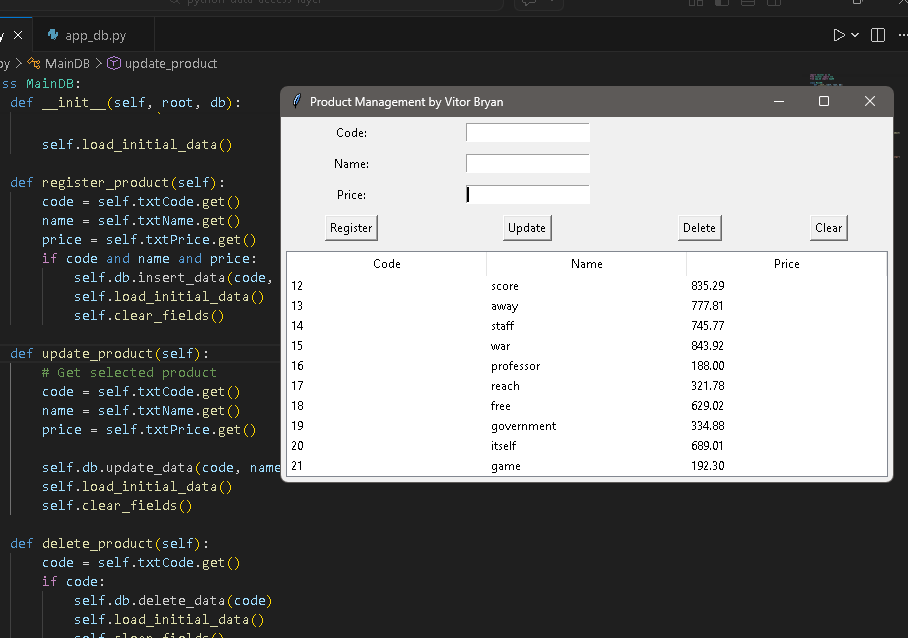This screenshot has height=638, width=908.
Task: Select the row with name 'staff'
Action: [587, 325]
